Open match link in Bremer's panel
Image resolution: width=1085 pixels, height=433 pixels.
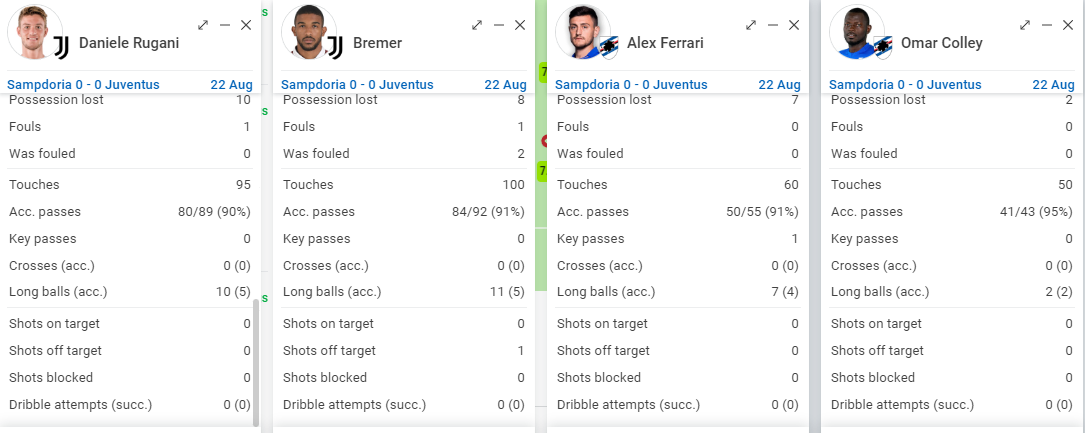[x=358, y=85]
